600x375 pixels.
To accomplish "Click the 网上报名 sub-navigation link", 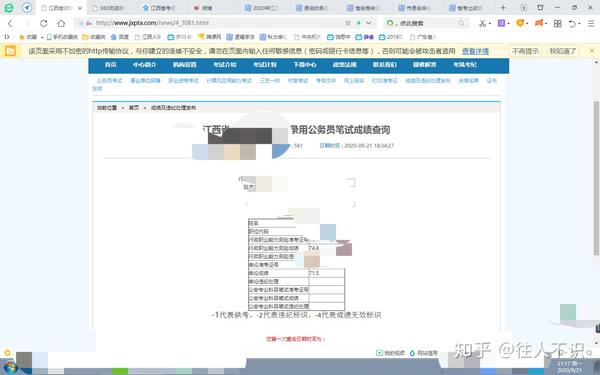I will coord(354,81).
